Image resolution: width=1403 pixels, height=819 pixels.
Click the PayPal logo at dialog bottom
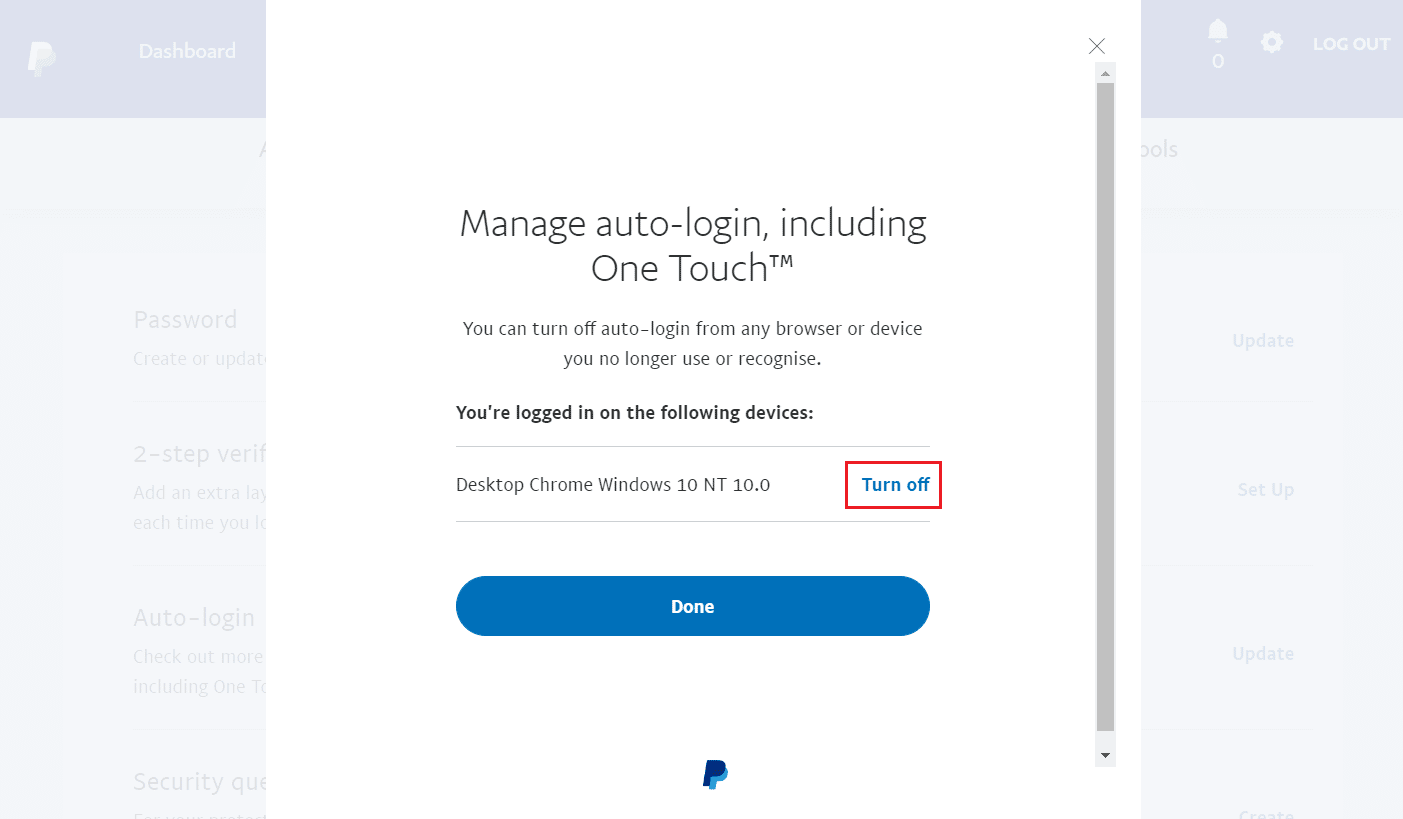coord(715,774)
